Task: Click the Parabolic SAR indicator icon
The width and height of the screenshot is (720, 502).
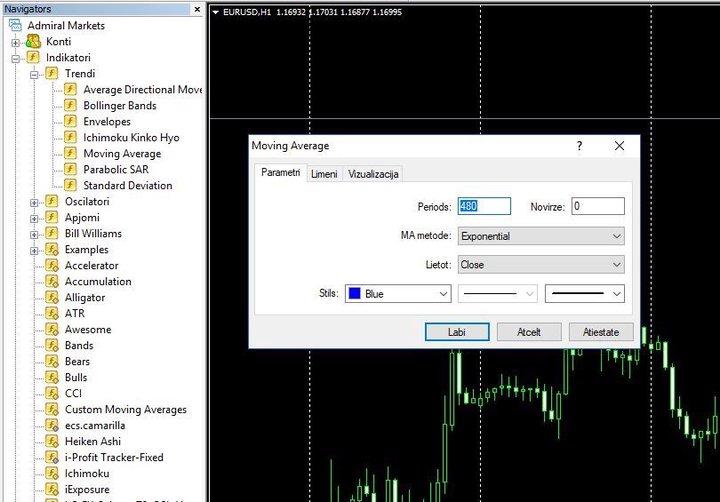Action: click(x=70, y=169)
